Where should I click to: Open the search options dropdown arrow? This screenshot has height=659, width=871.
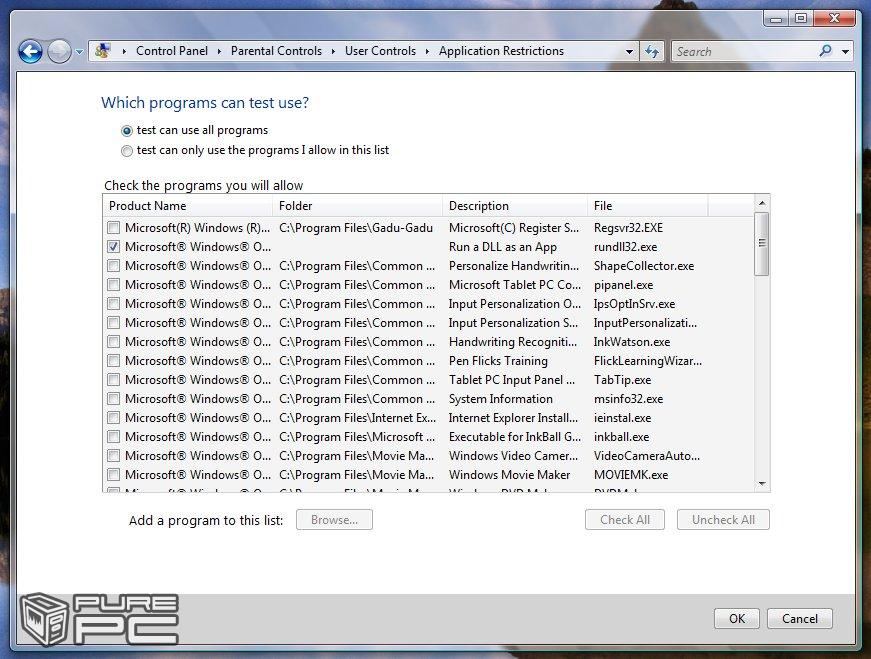pyautogui.click(x=845, y=52)
